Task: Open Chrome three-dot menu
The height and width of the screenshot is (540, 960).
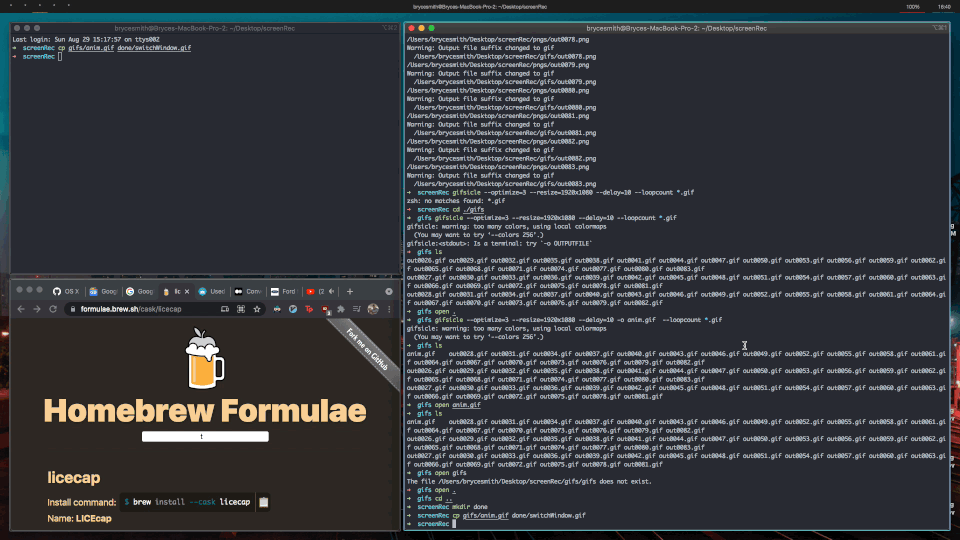Action: click(389, 309)
